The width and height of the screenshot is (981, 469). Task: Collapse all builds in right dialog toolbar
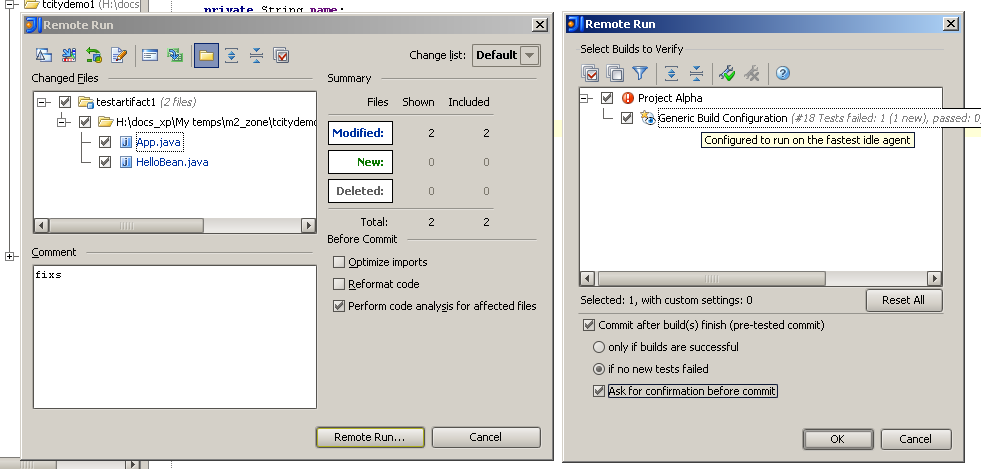click(696, 74)
